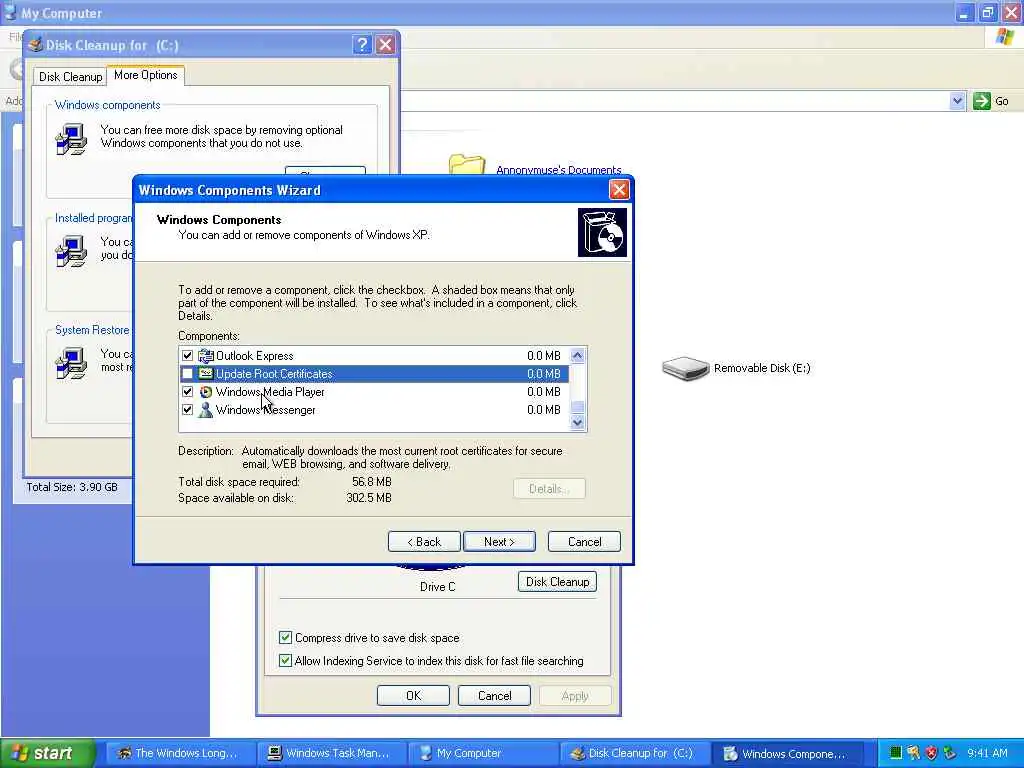Open the Removable Disk (E:) drive icon
Screen dimensions: 1024x768
685,368
